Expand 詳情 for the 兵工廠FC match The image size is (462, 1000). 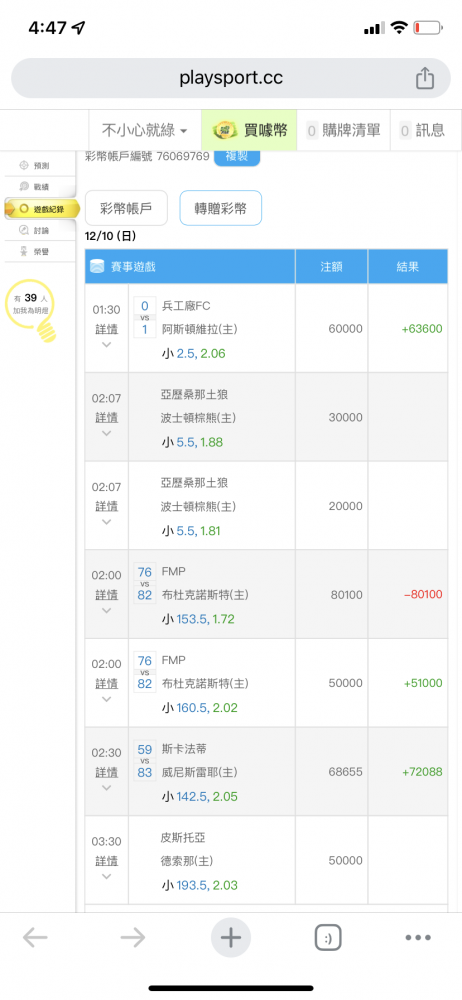point(107,330)
